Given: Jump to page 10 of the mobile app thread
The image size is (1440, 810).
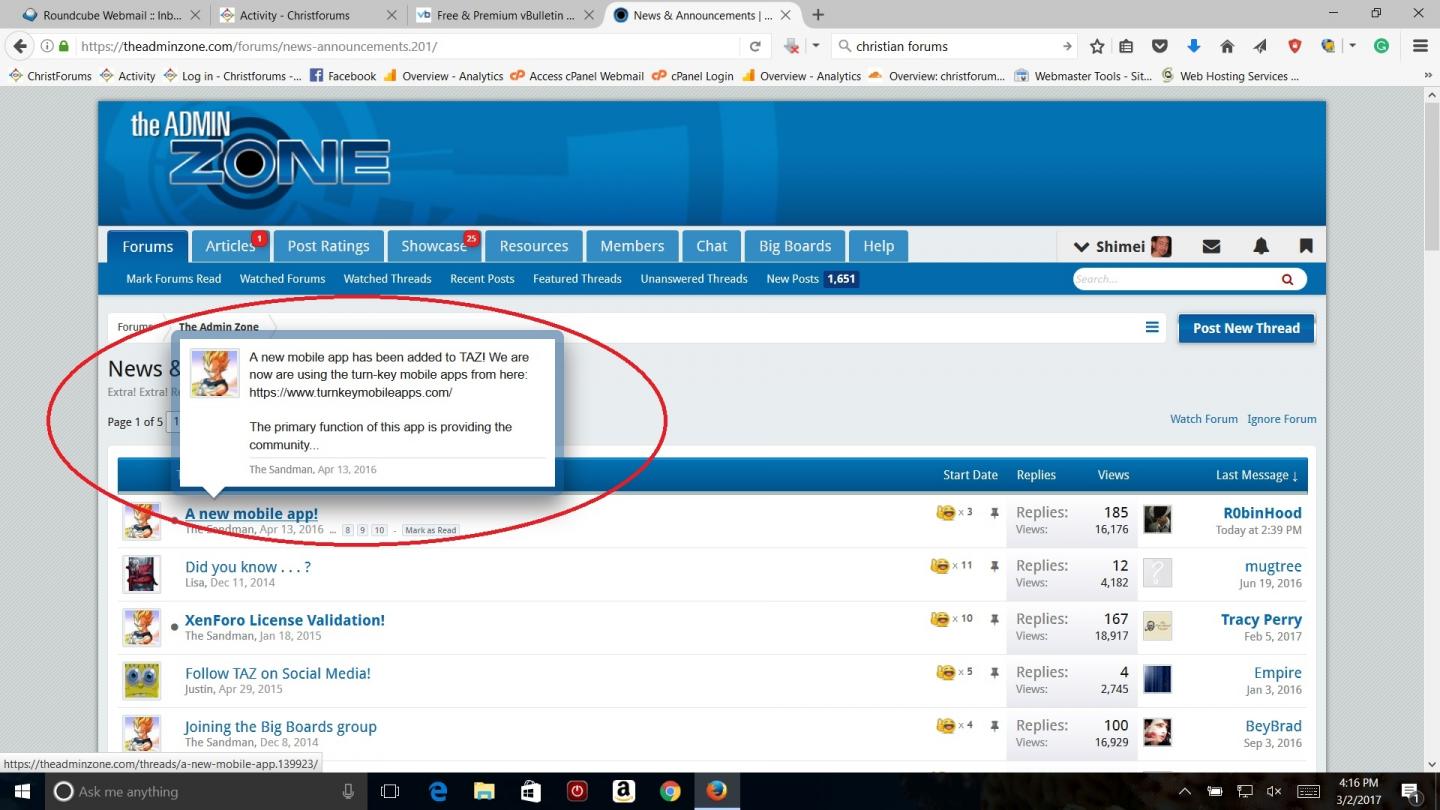Looking at the screenshot, I should (379, 530).
